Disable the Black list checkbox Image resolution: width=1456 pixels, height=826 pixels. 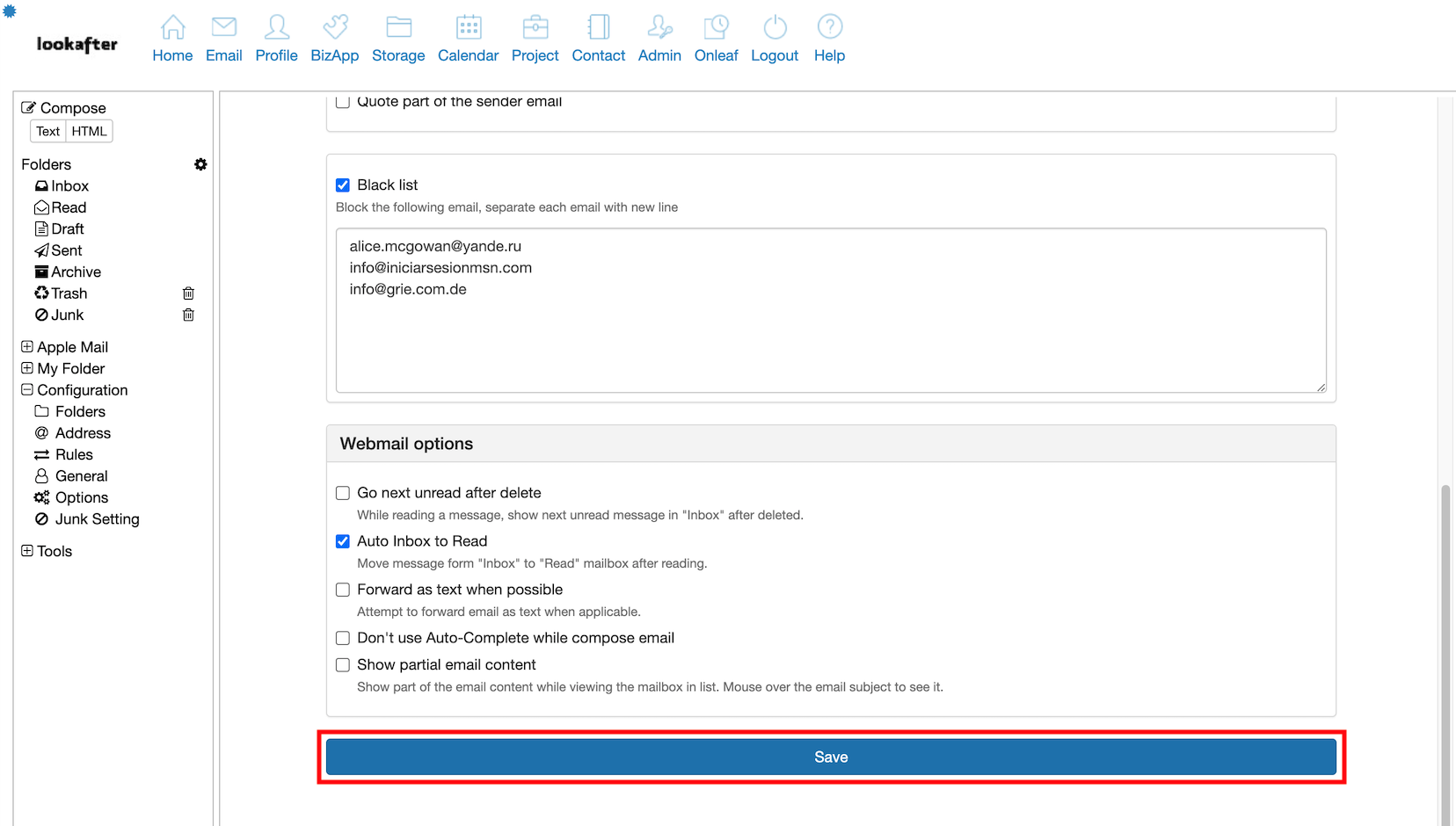pyautogui.click(x=343, y=185)
